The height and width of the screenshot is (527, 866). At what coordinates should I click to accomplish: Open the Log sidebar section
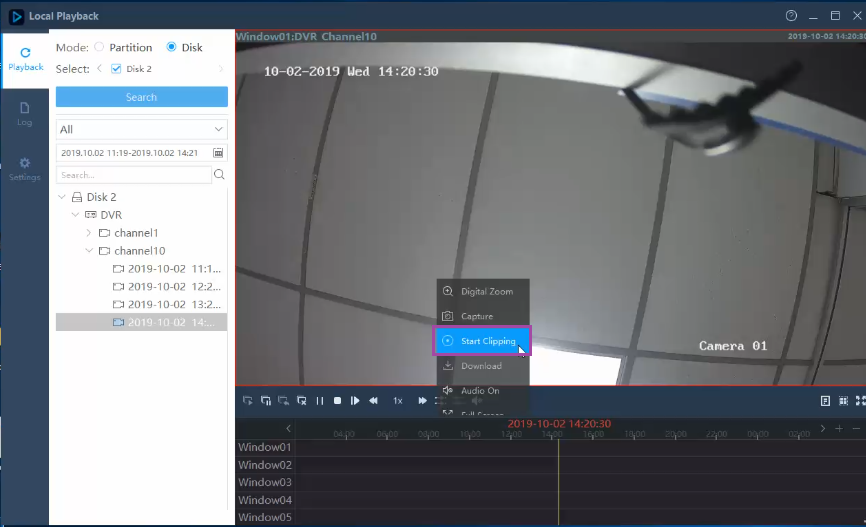tap(24, 114)
